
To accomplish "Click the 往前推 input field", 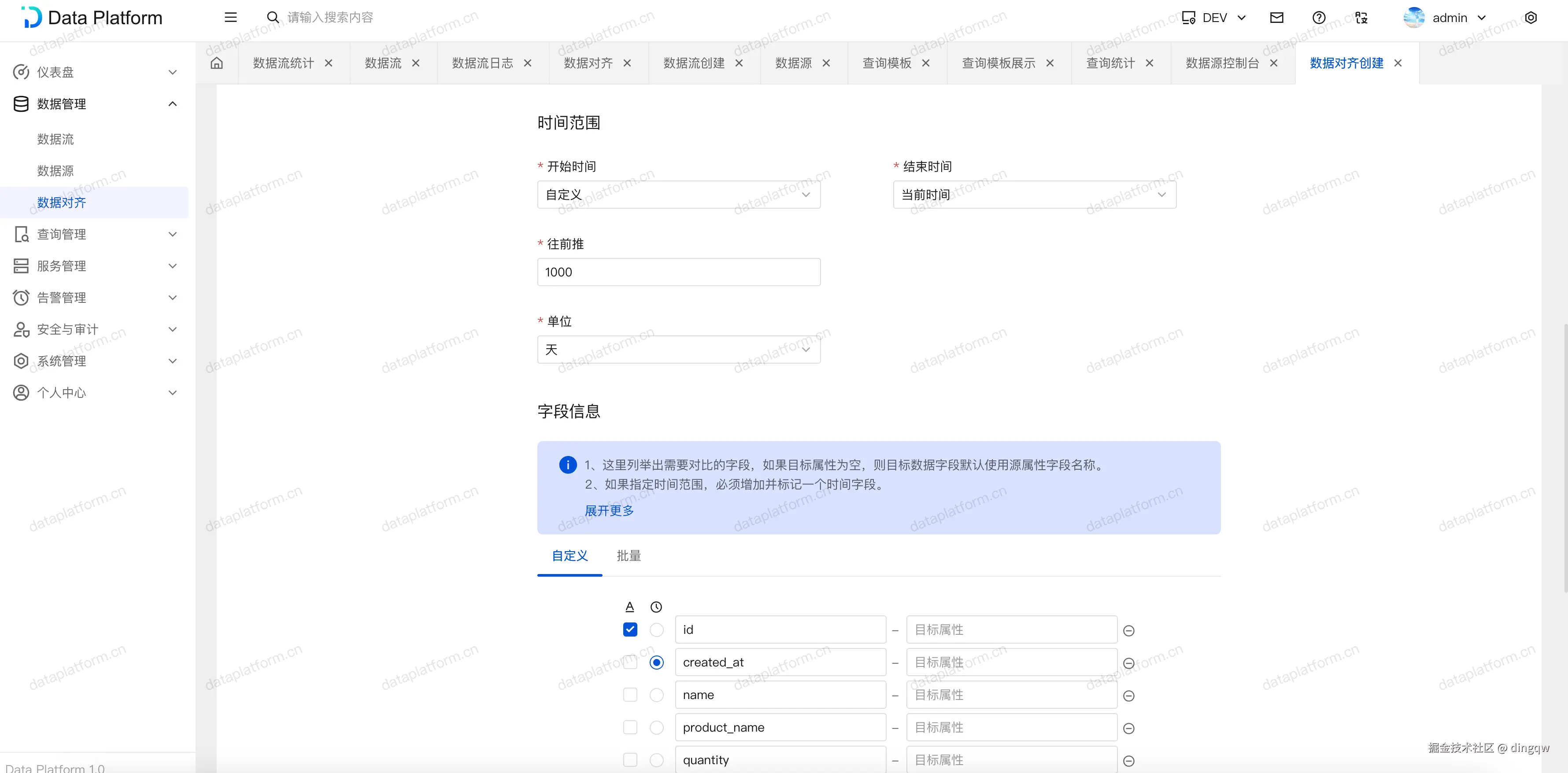I will 678,272.
